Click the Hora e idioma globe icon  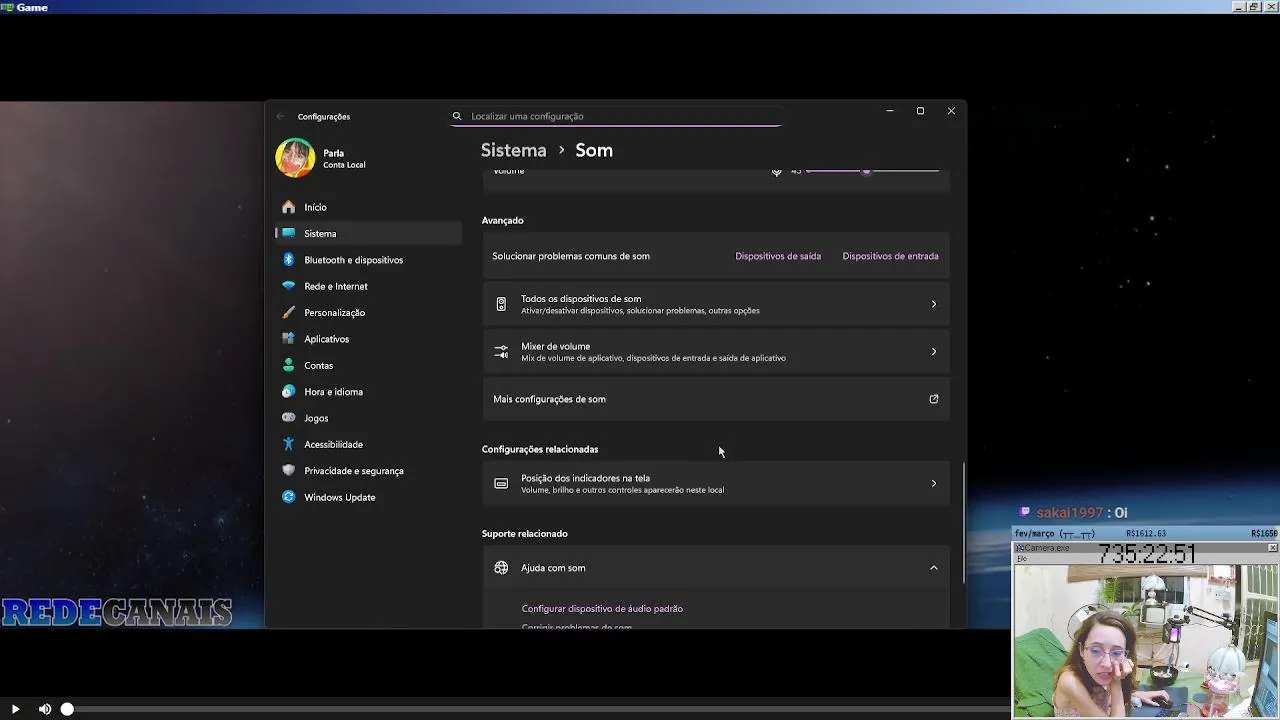pos(289,391)
